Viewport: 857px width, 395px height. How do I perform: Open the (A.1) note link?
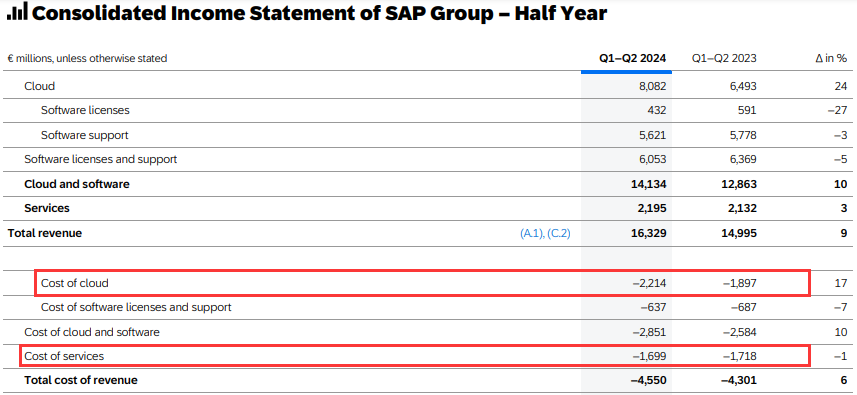(532, 233)
